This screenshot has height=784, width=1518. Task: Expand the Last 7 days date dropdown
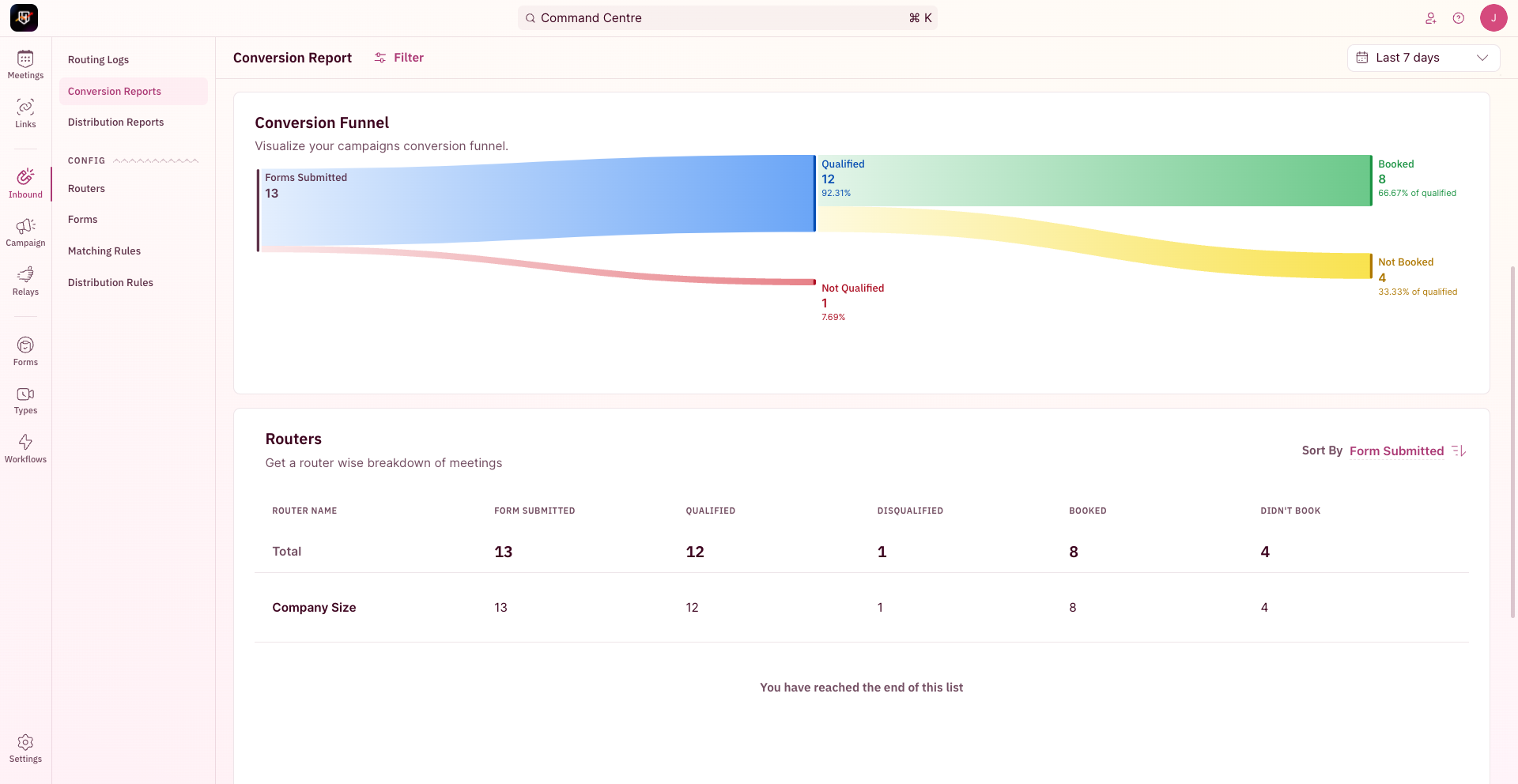tap(1423, 58)
